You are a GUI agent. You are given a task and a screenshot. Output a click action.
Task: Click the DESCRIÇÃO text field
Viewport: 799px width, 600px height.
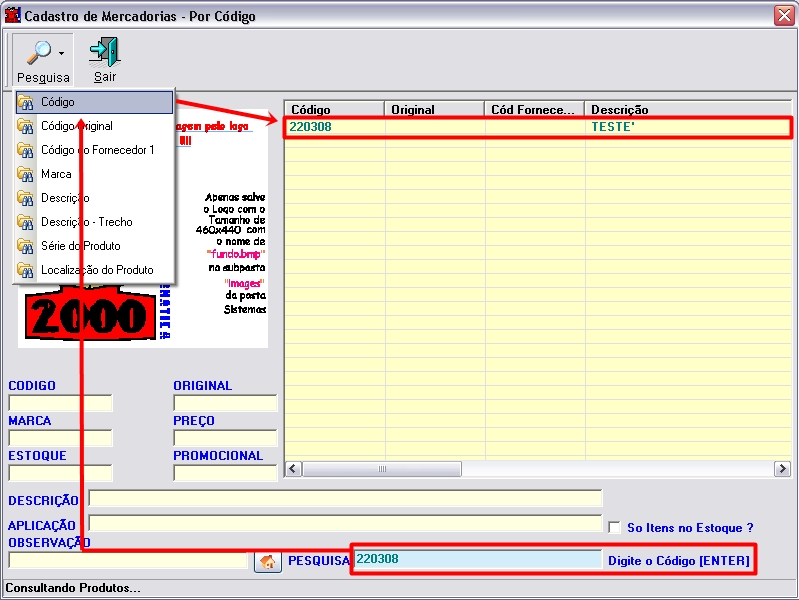click(345, 498)
